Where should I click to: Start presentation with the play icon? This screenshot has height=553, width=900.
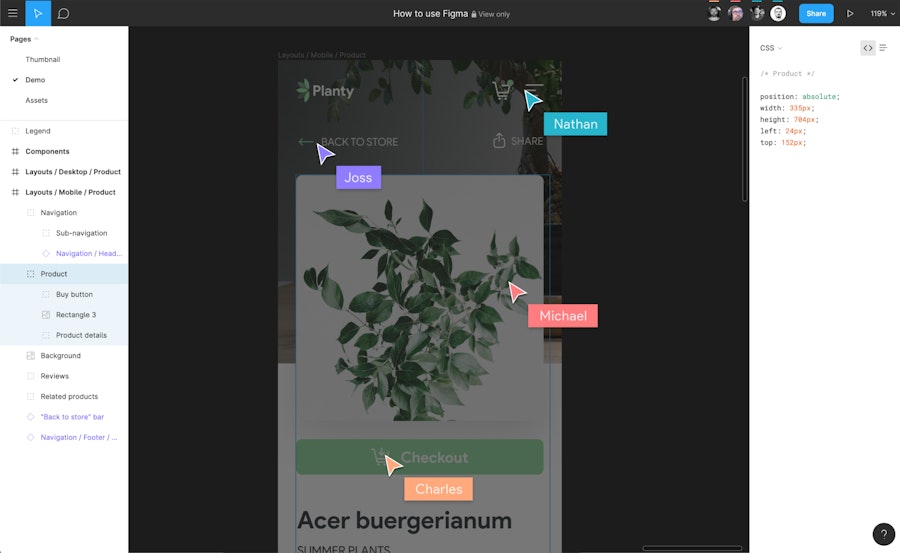[850, 13]
